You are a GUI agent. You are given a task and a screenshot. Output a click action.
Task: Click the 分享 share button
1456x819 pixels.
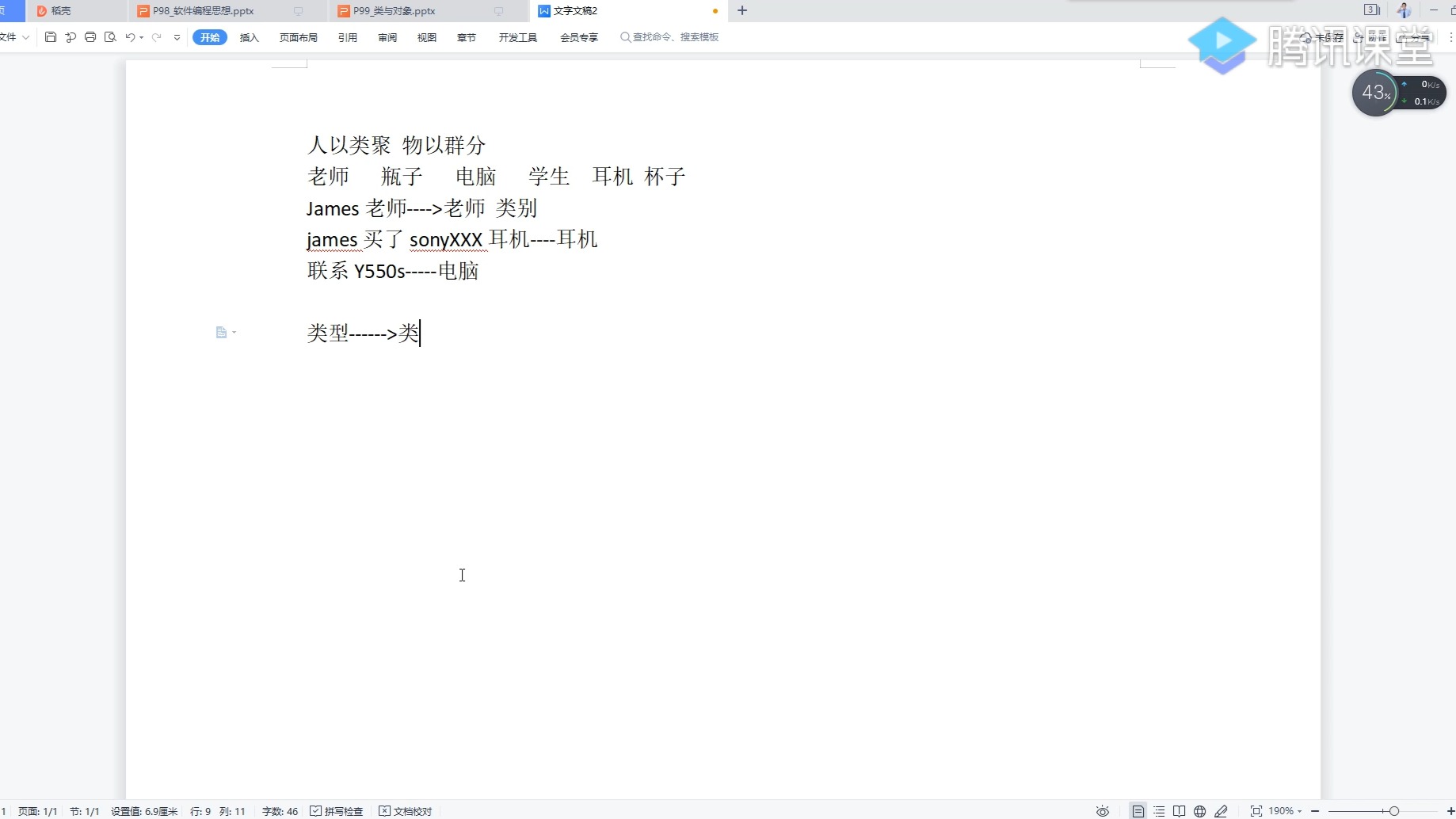coord(1415,37)
